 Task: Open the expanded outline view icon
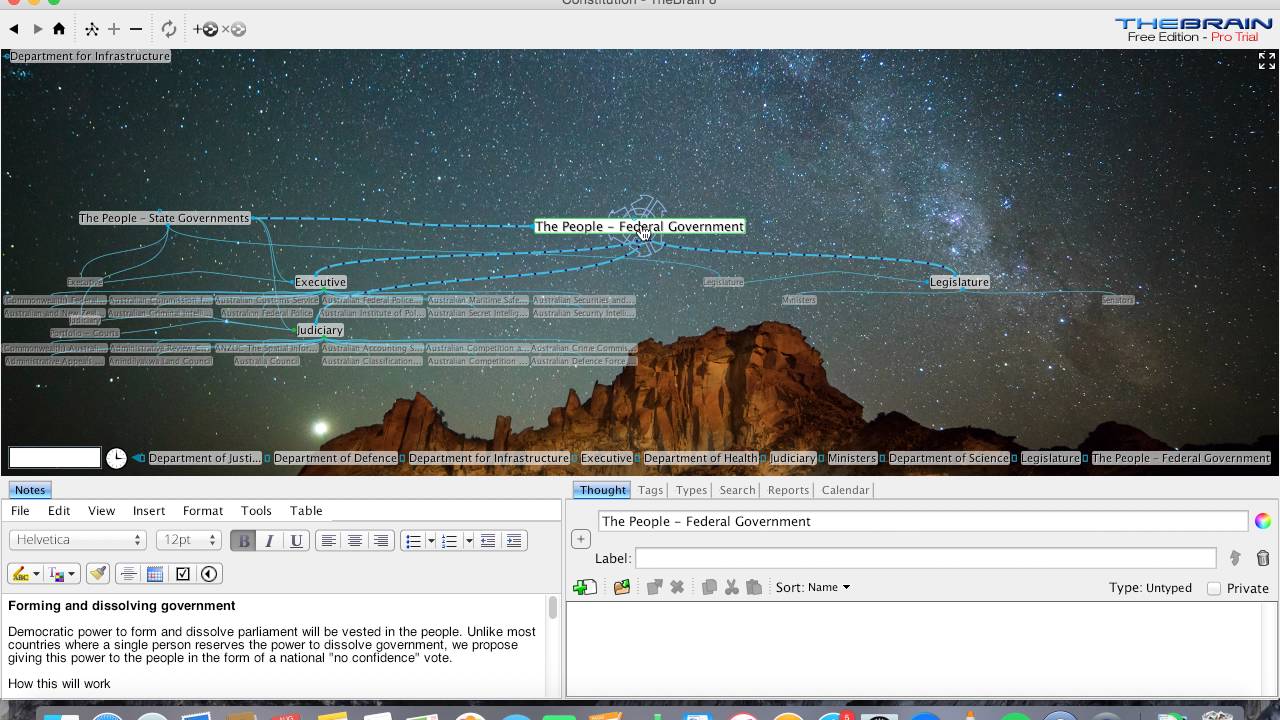(91, 29)
